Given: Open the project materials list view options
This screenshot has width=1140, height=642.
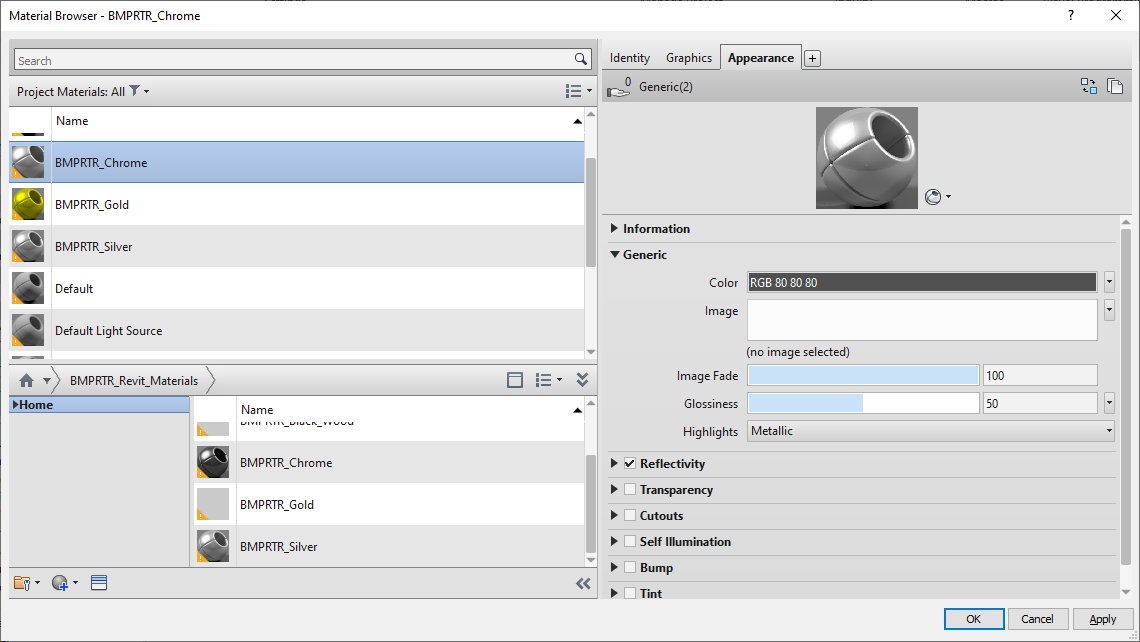Looking at the screenshot, I should (x=579, y=91).
